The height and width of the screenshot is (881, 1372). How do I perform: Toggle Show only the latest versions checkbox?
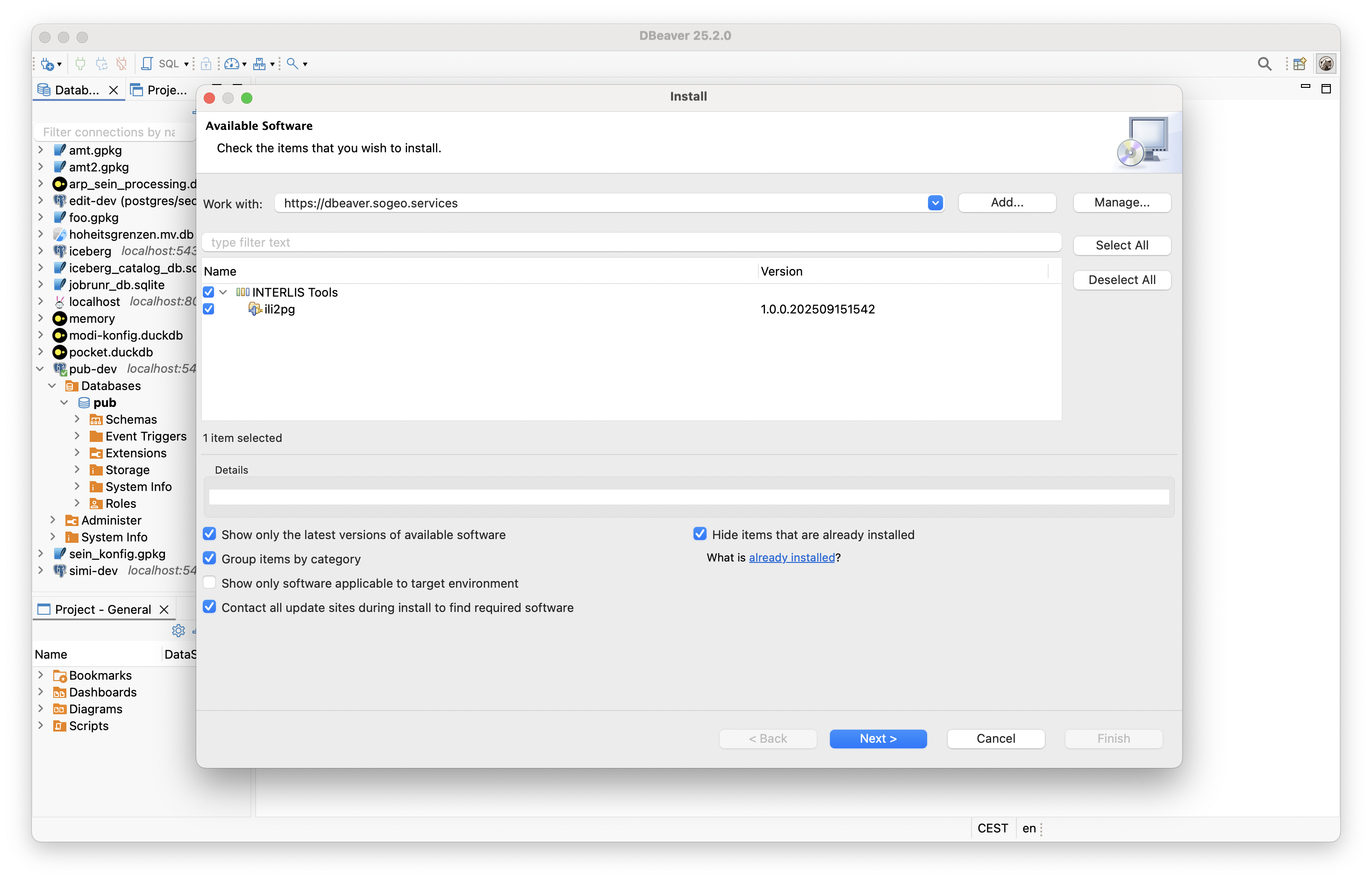209,534
